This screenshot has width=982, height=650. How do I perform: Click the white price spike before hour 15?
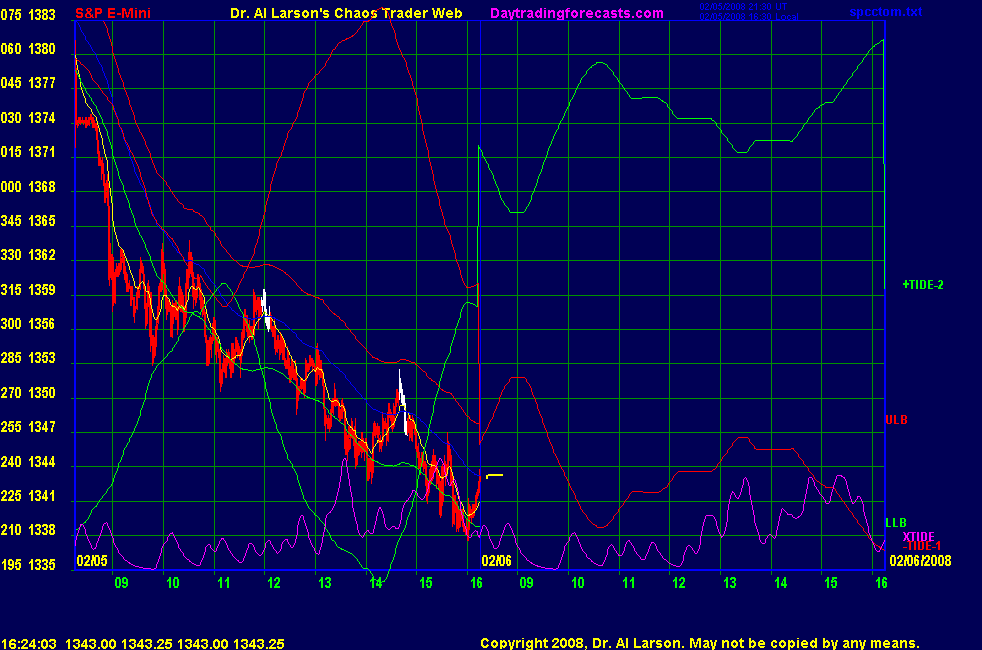coord(401,390)
